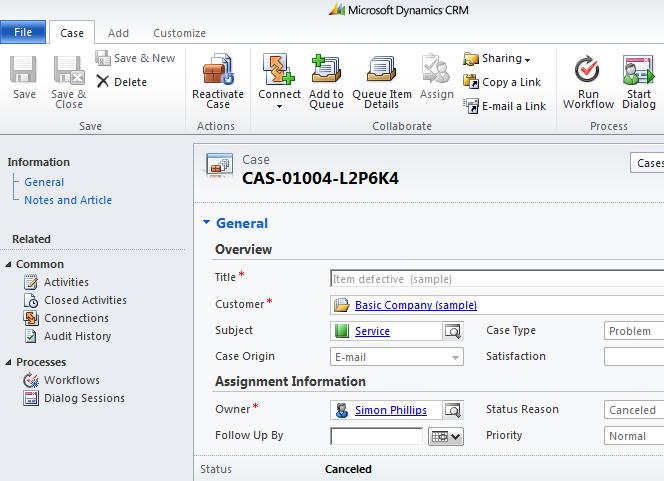Click the Sharing folder icon
The image size is (664, 481).
pyautogui.click(x=471, y=59)
